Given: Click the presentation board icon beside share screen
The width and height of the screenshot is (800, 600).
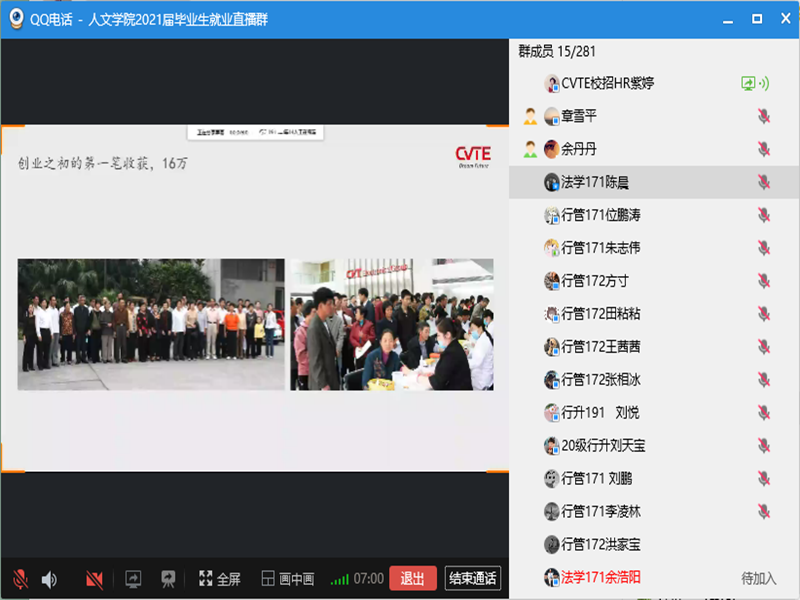Looking at the screenshot, I should tap(168, 579).
